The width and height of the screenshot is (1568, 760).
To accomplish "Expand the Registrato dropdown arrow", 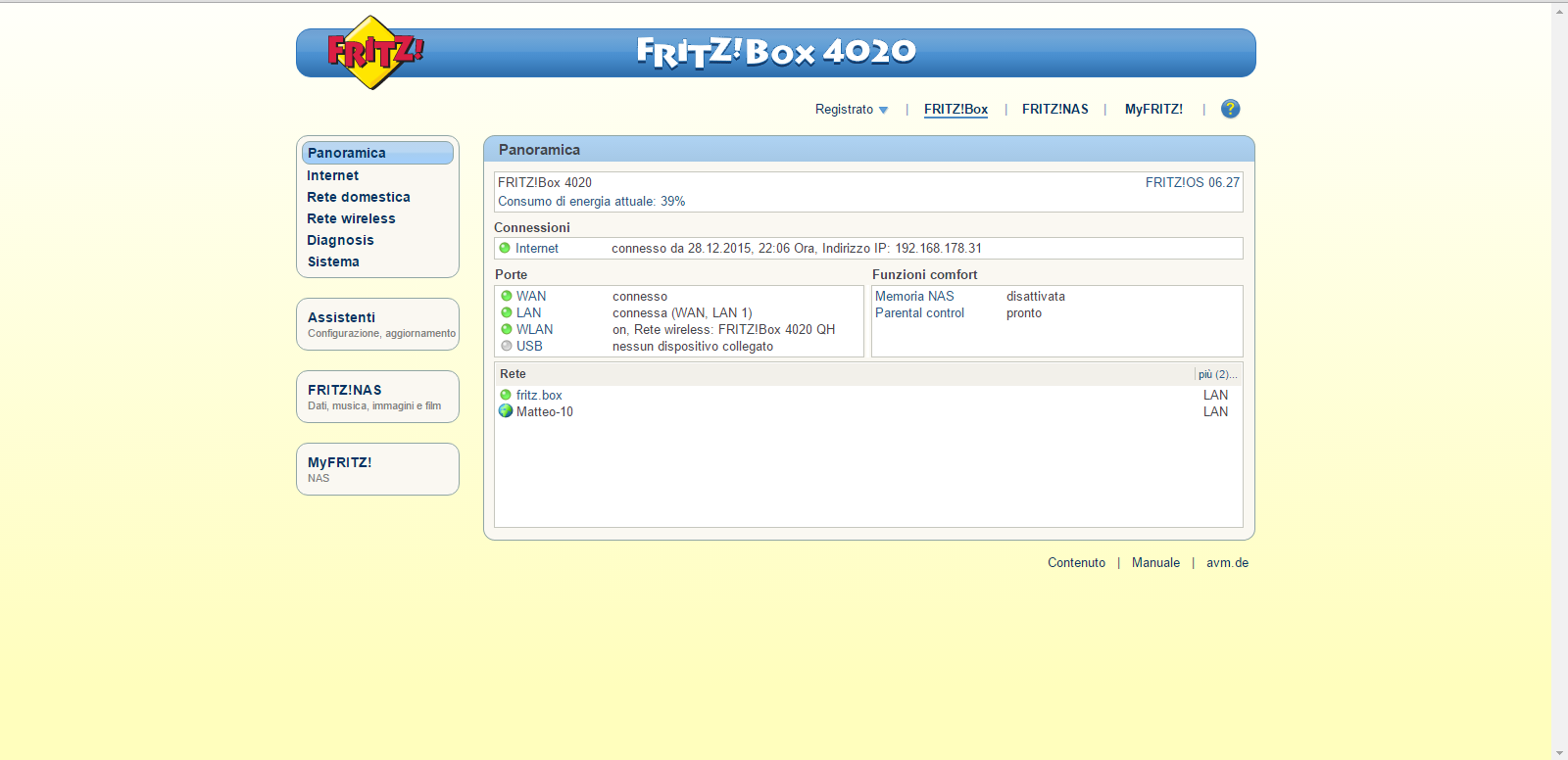I will [x=883, y=110].
